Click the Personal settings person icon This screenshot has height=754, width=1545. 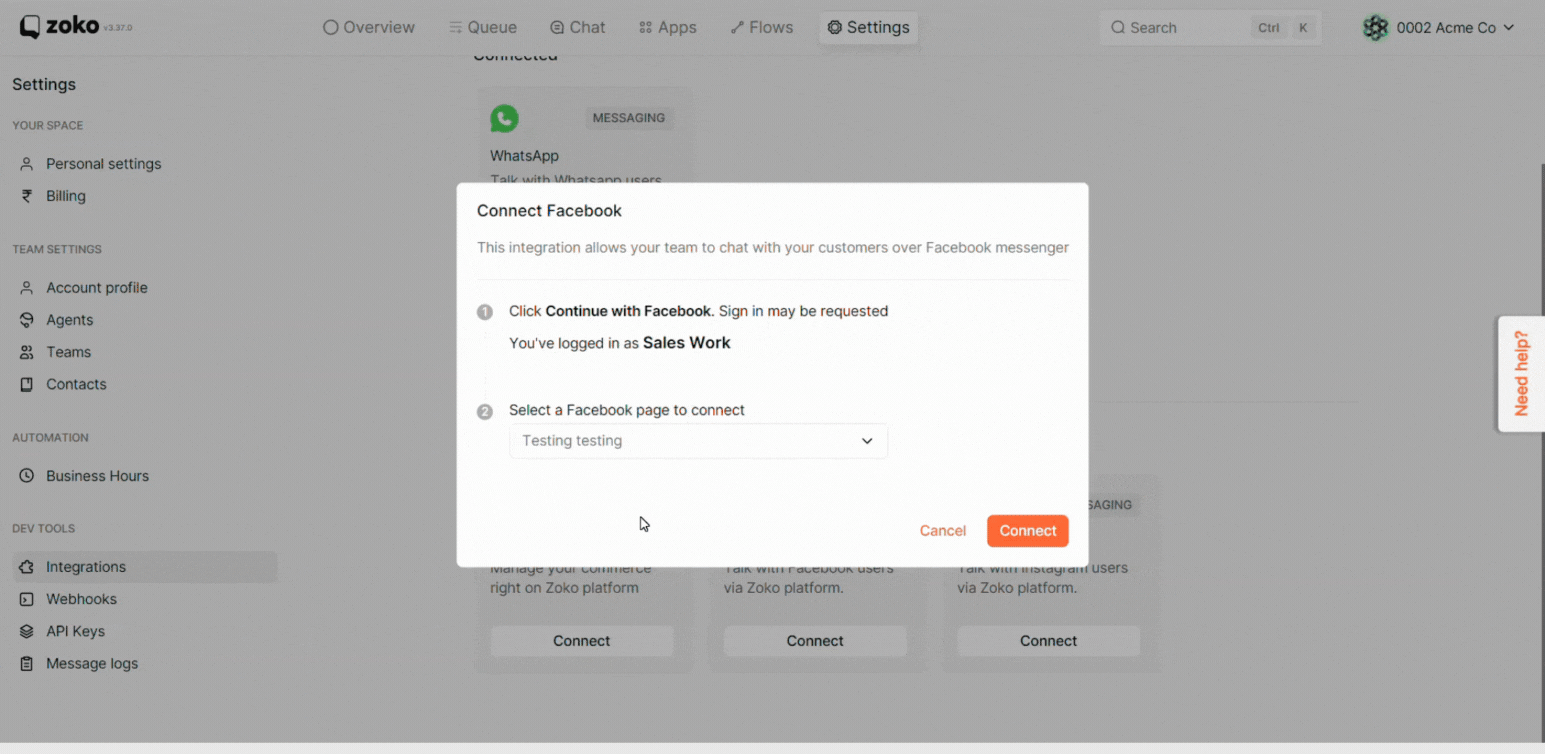pyautogui.click(x=27, y=164)
